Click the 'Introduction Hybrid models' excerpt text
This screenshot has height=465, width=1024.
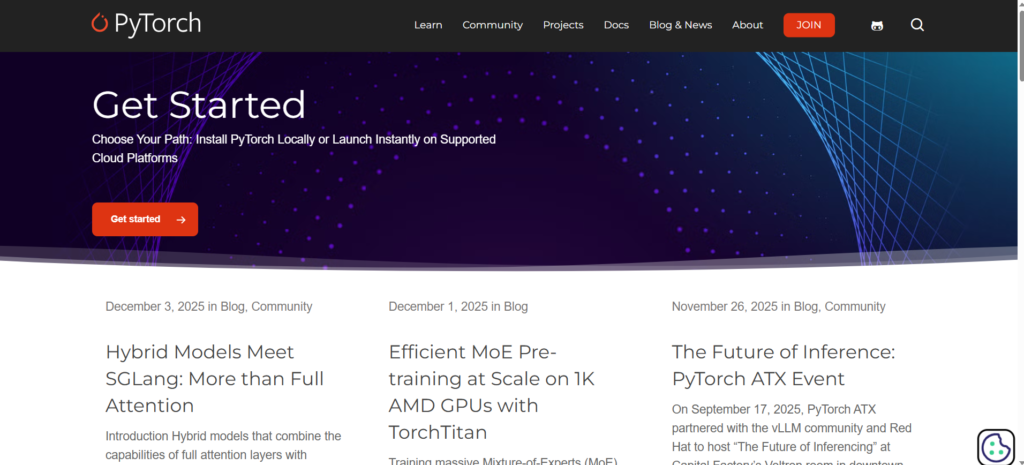coord(223,447)
